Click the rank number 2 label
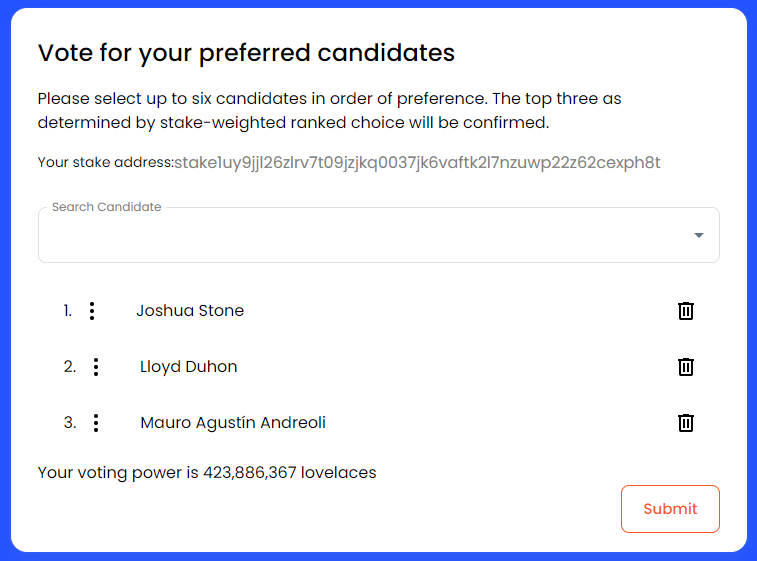757x561 pixels. pyautogui.click(x=70, y=367)
